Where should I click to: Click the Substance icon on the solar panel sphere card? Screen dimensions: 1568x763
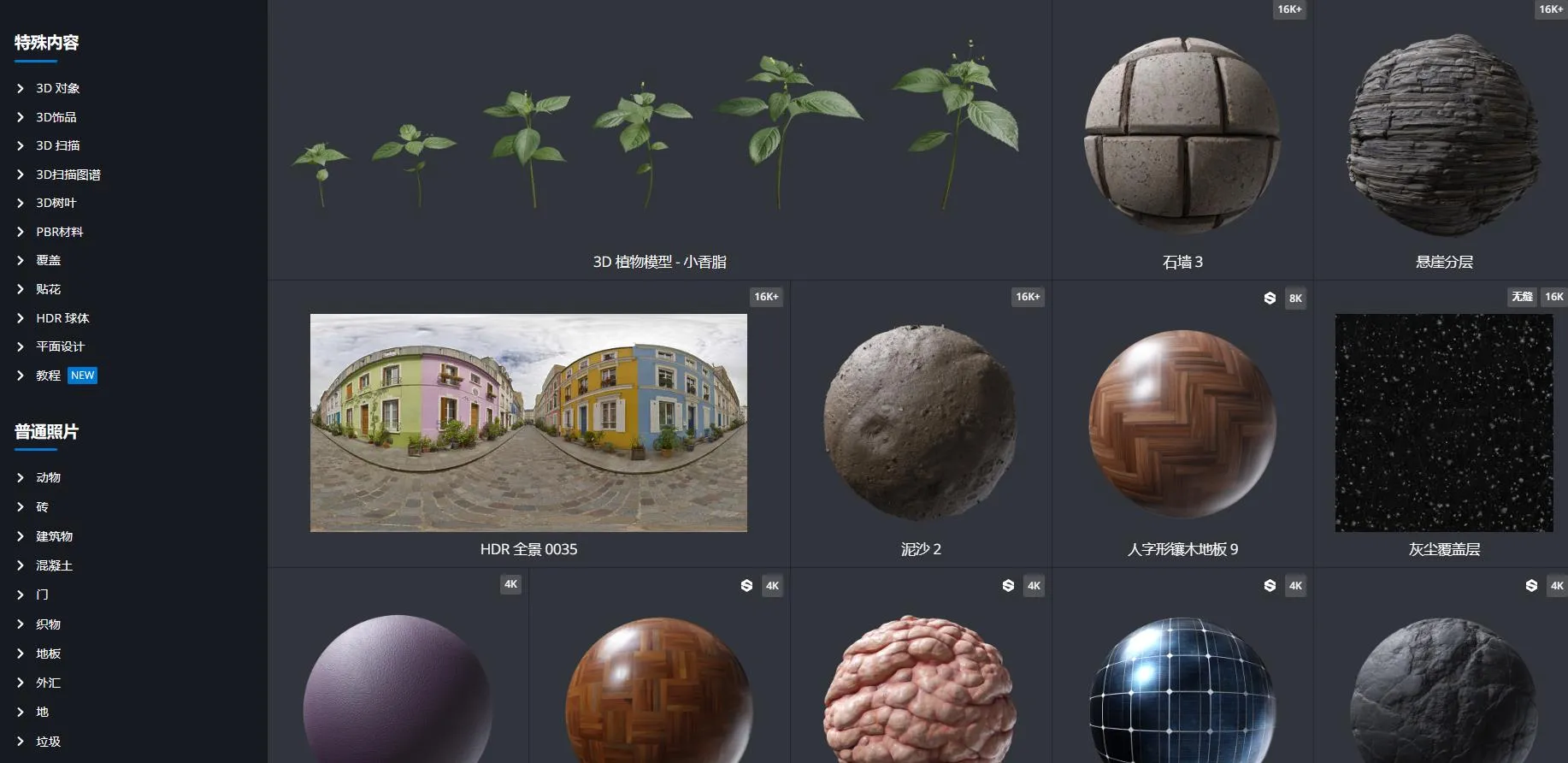1270,585
